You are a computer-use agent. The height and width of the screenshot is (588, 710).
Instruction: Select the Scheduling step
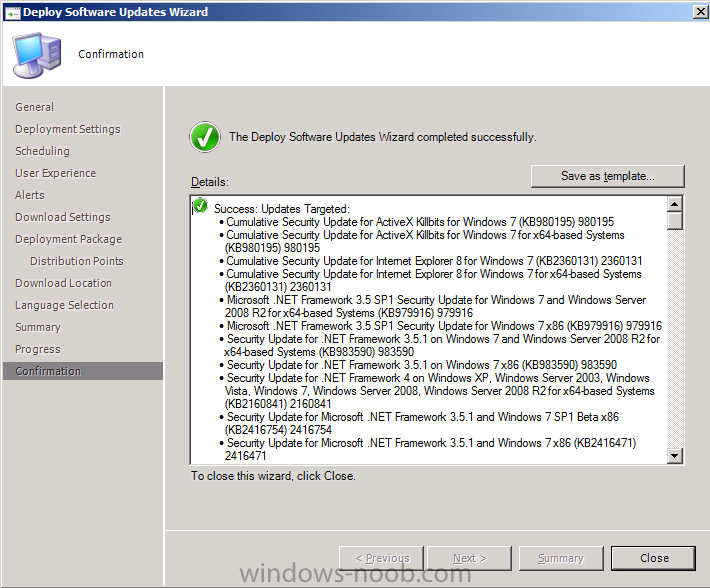(x=43, y=151)
